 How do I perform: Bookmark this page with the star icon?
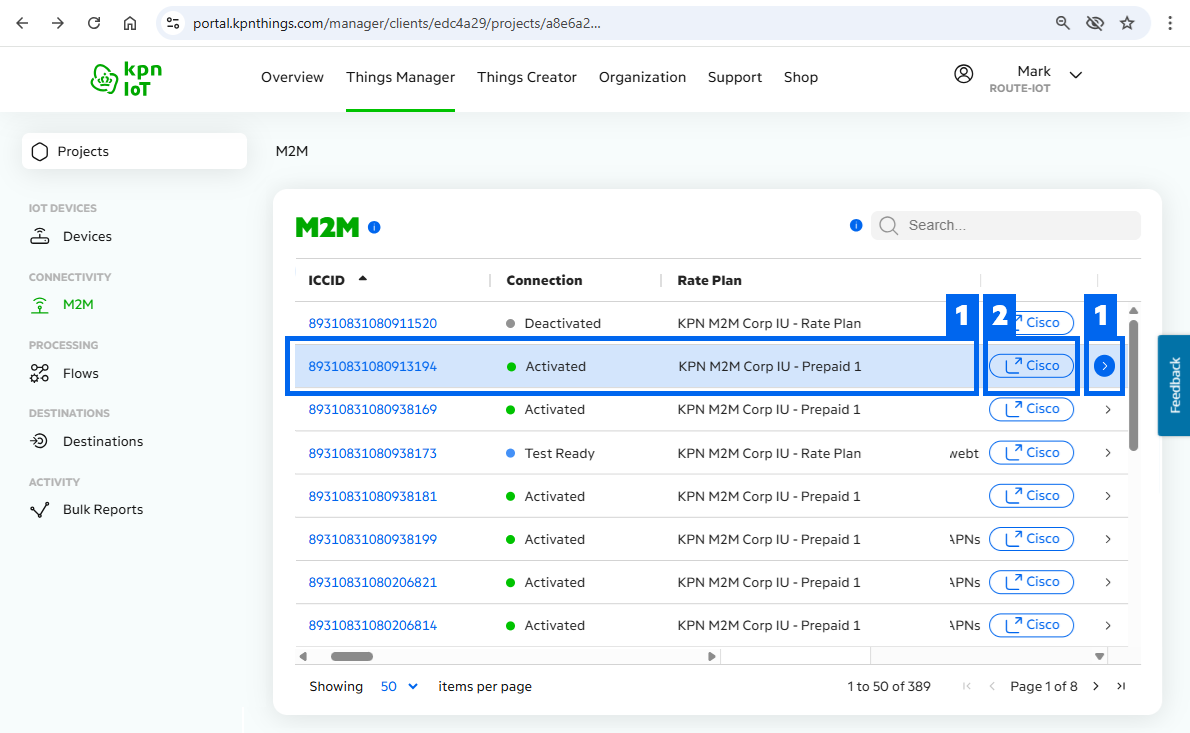[1127, 23]
